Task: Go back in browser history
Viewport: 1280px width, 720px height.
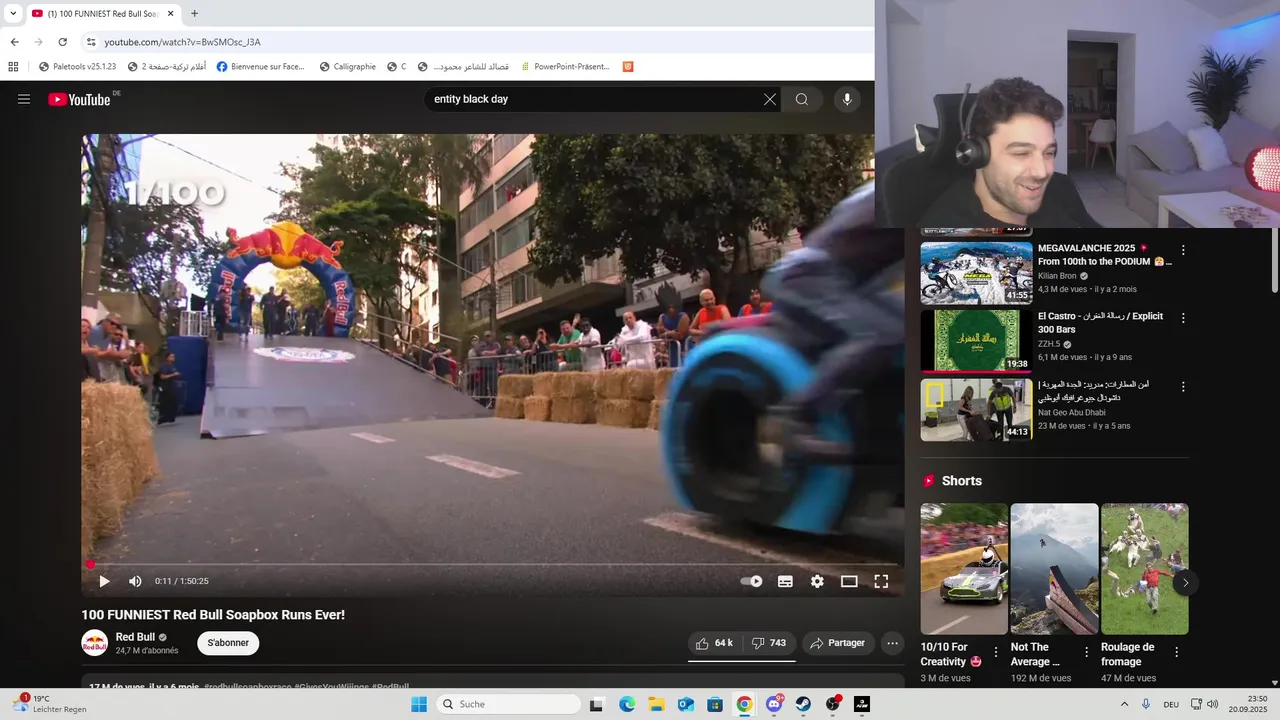Action: [14, 42]
